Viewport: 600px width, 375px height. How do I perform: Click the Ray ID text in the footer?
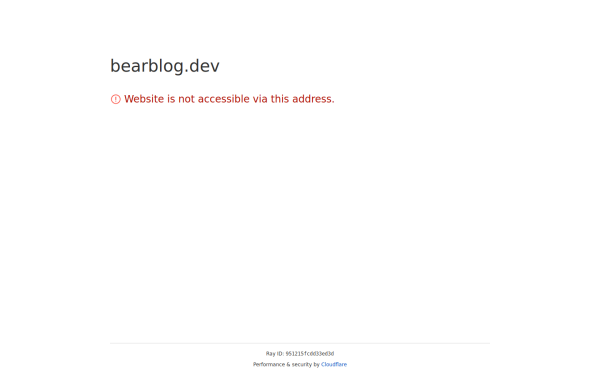(x=300, y=354)
